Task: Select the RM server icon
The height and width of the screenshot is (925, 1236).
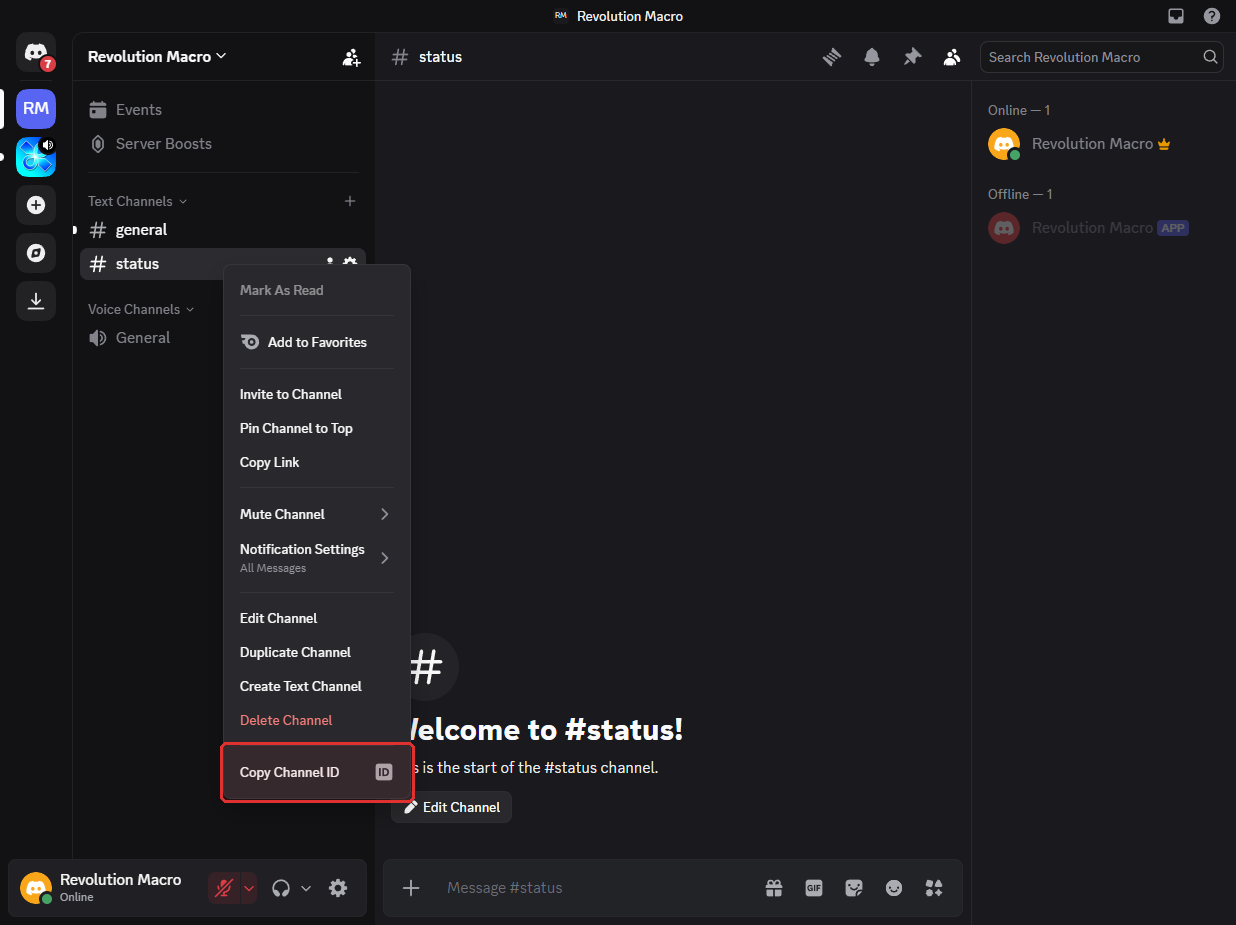Action: click(x=36, y=108)
